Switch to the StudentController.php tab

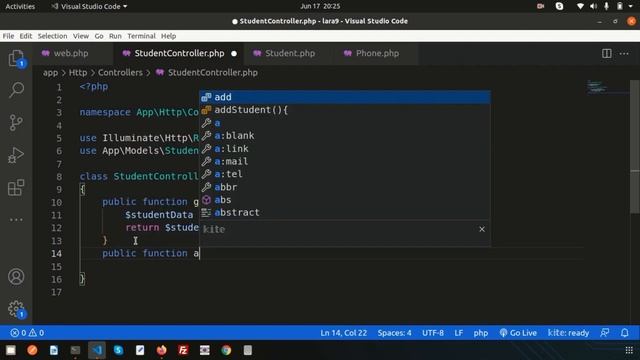pos(178,53)
